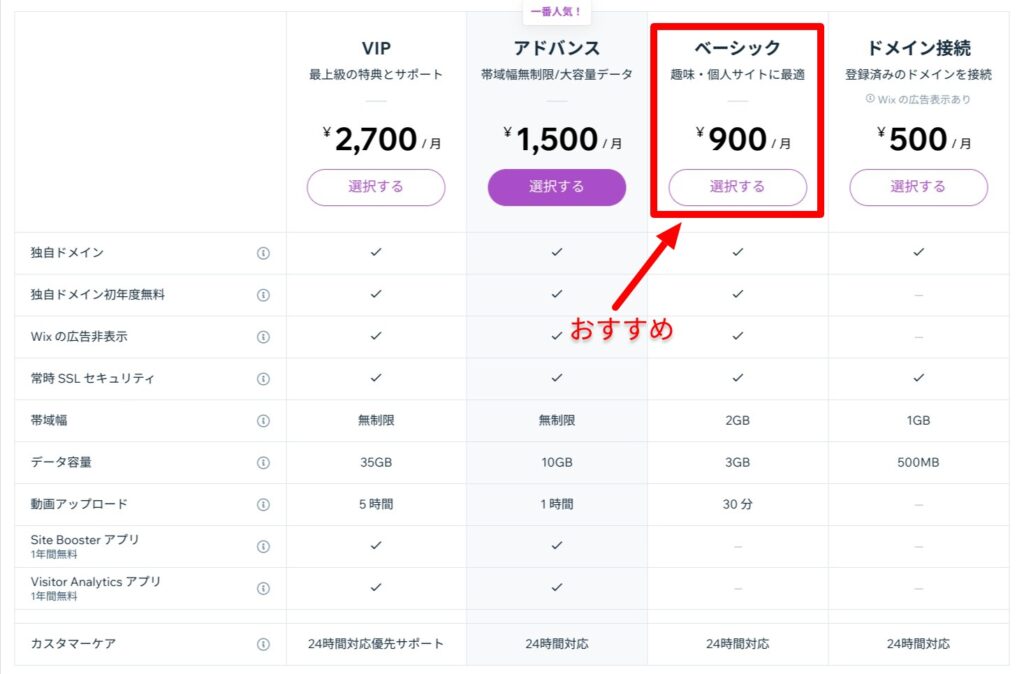Click the アドバンス plan heading

point(557,48)
